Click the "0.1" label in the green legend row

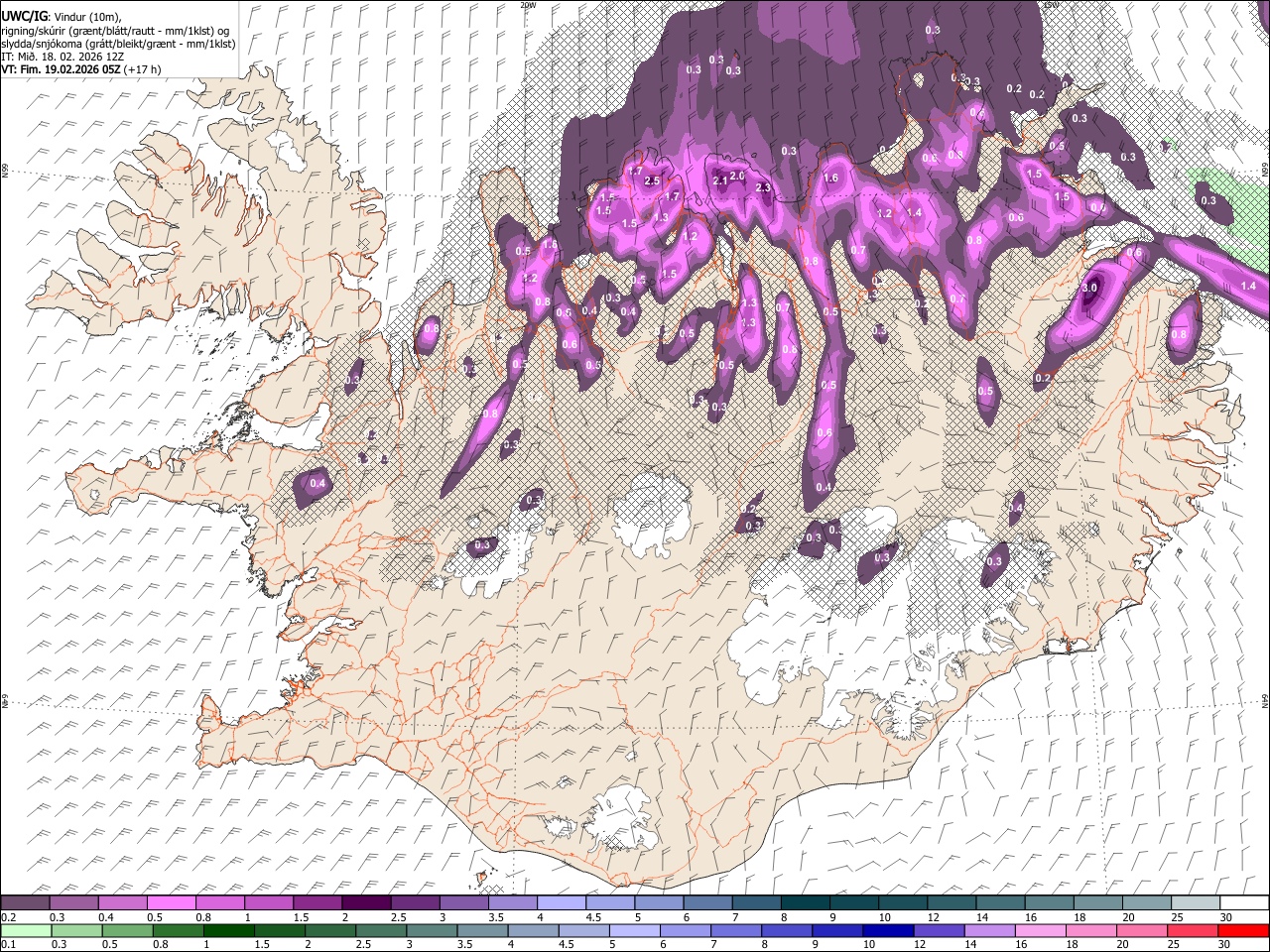tap(9, 944)
